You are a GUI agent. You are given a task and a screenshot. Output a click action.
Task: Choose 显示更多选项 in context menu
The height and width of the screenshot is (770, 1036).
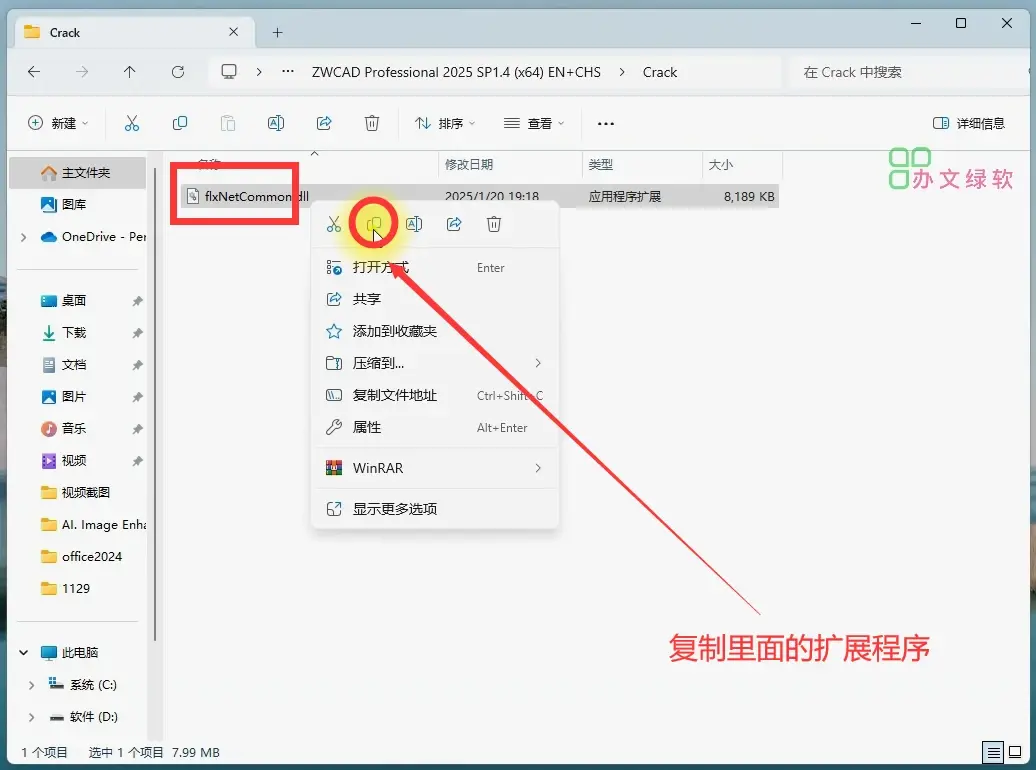(435, 509)
